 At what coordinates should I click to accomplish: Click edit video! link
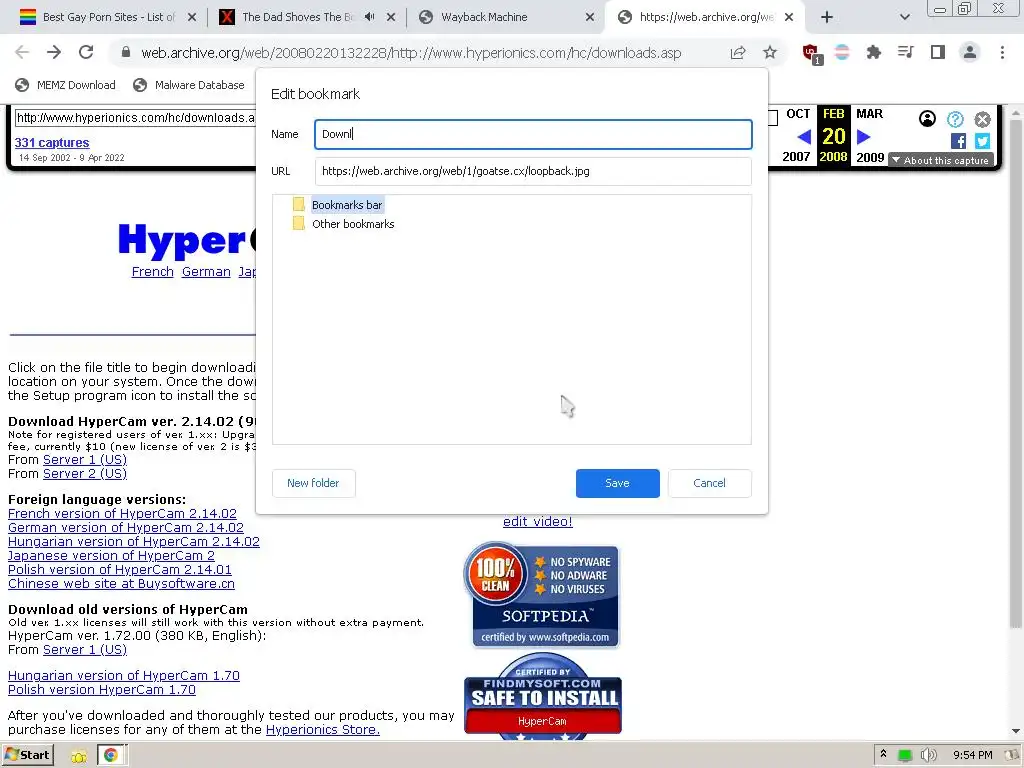537,521
